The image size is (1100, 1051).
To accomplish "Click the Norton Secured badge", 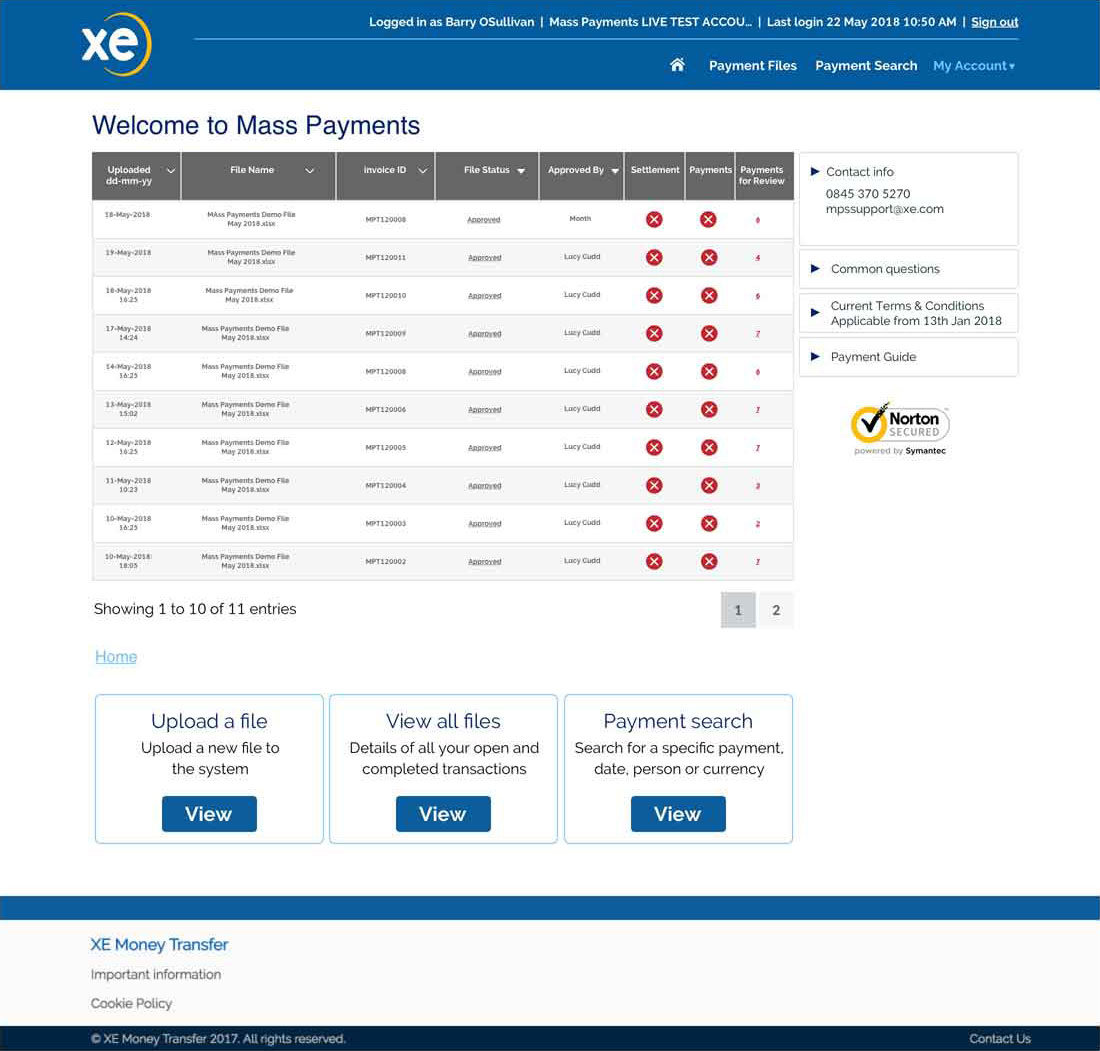I will (899, 428).
